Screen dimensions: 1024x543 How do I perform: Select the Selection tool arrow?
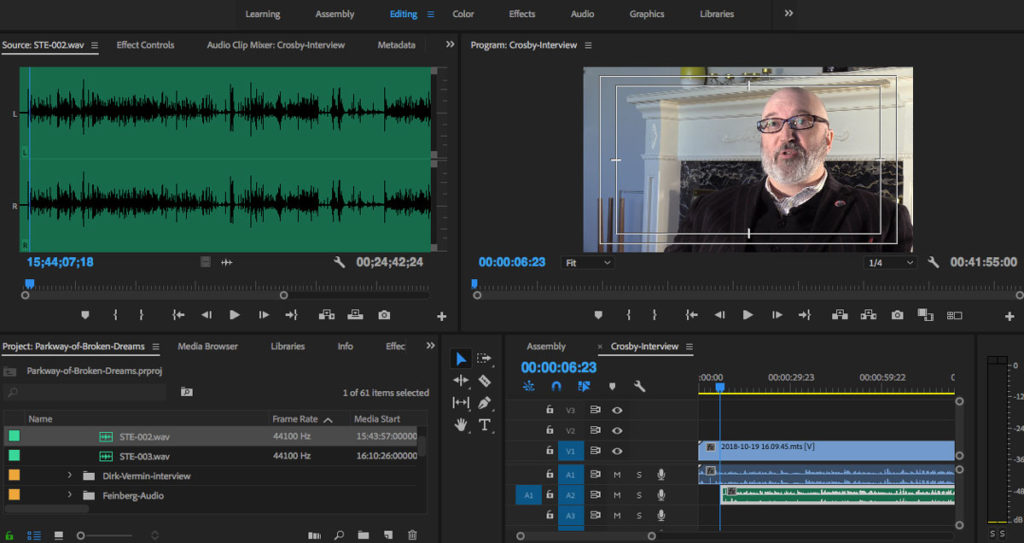click(460, 358)
